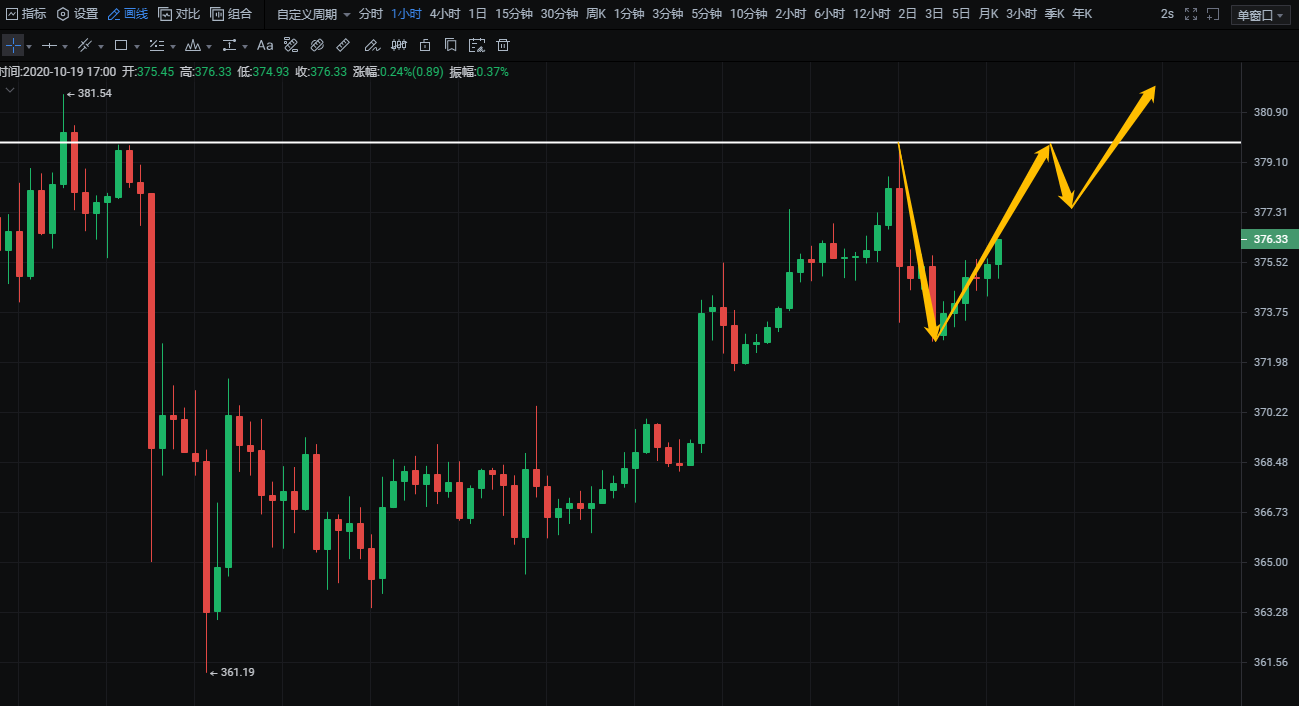
Task: Click the 2s refresh interval control
Action: [x=1167, y=14]
